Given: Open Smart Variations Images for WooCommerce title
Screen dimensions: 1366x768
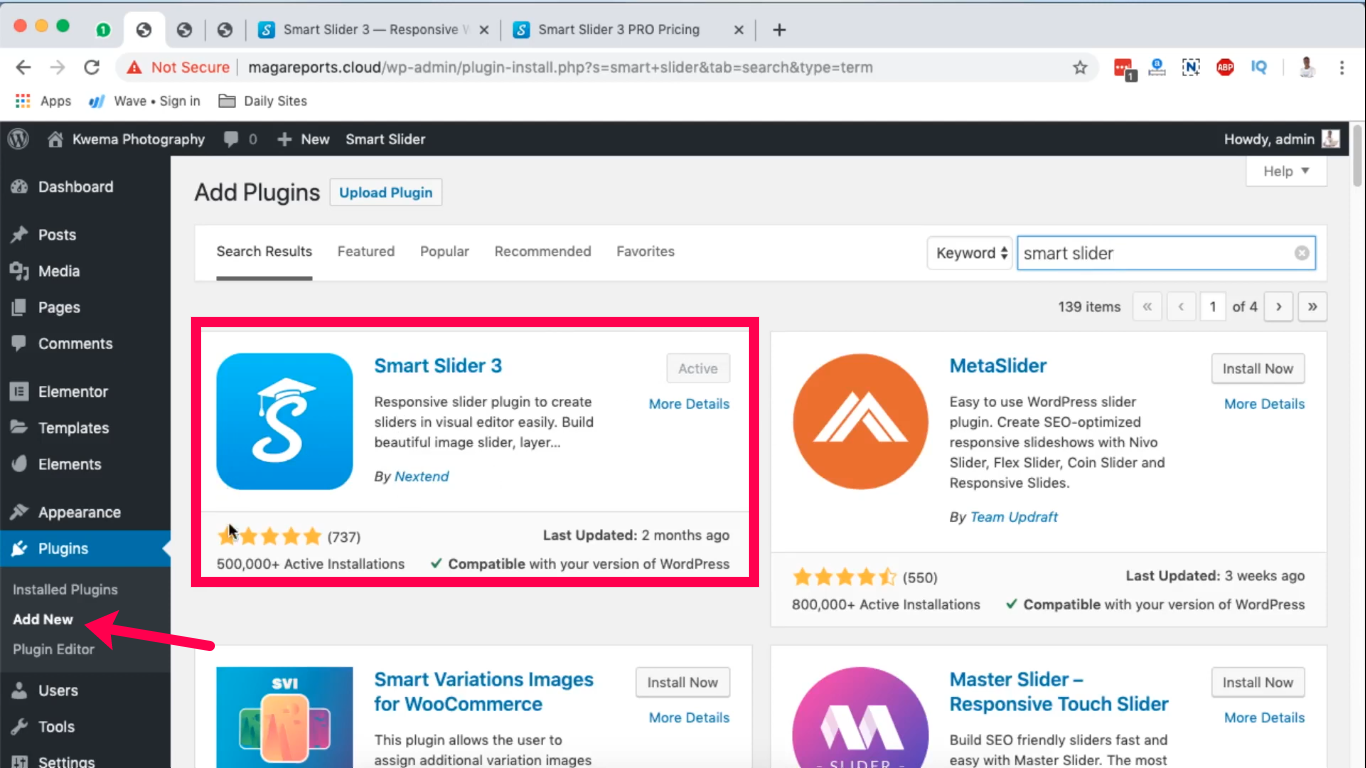Looking at the screenshot, I should click(x=484, y=692).
